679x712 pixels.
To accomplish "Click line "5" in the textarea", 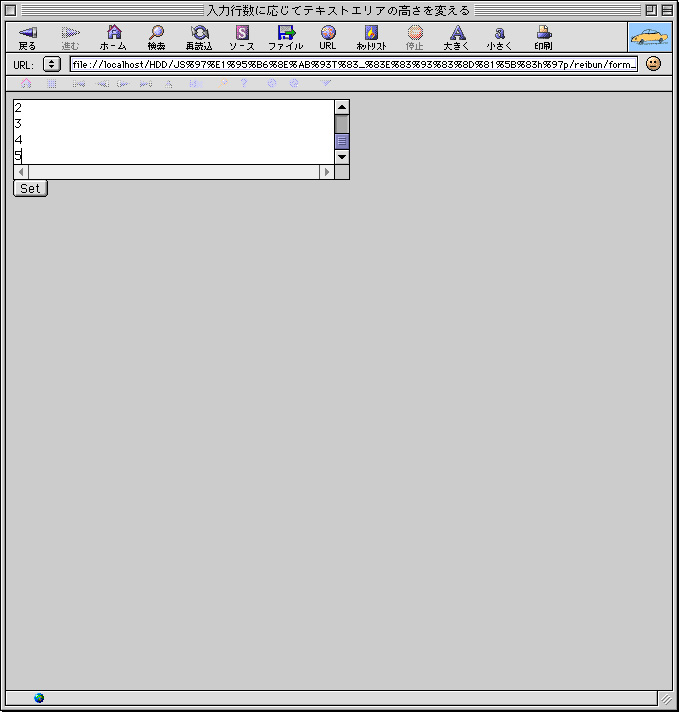I will [18, 156].
